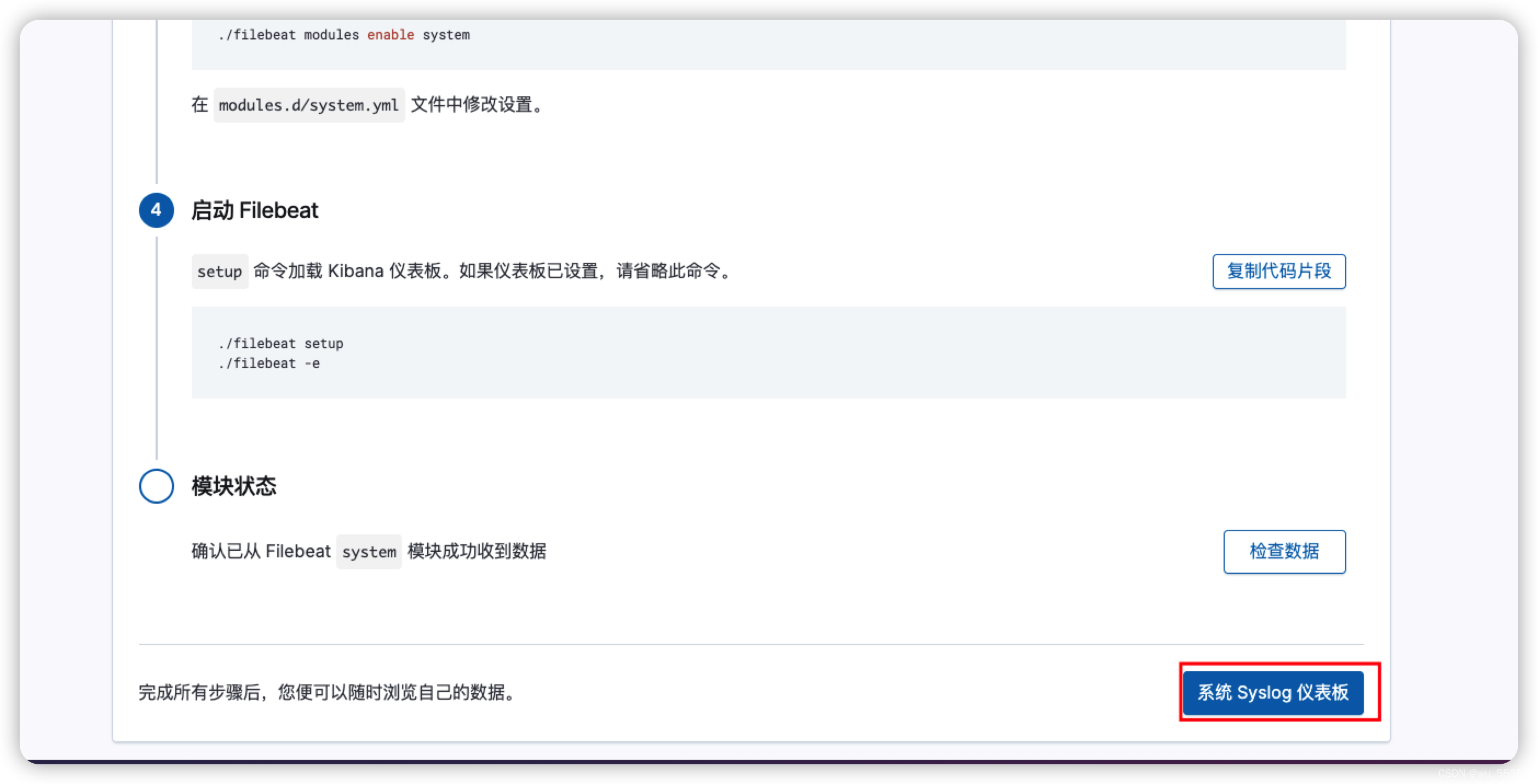Click the modules.d/system.yml inline code
The width and height of the screenshot is (1538, 784).
[309, 105]
